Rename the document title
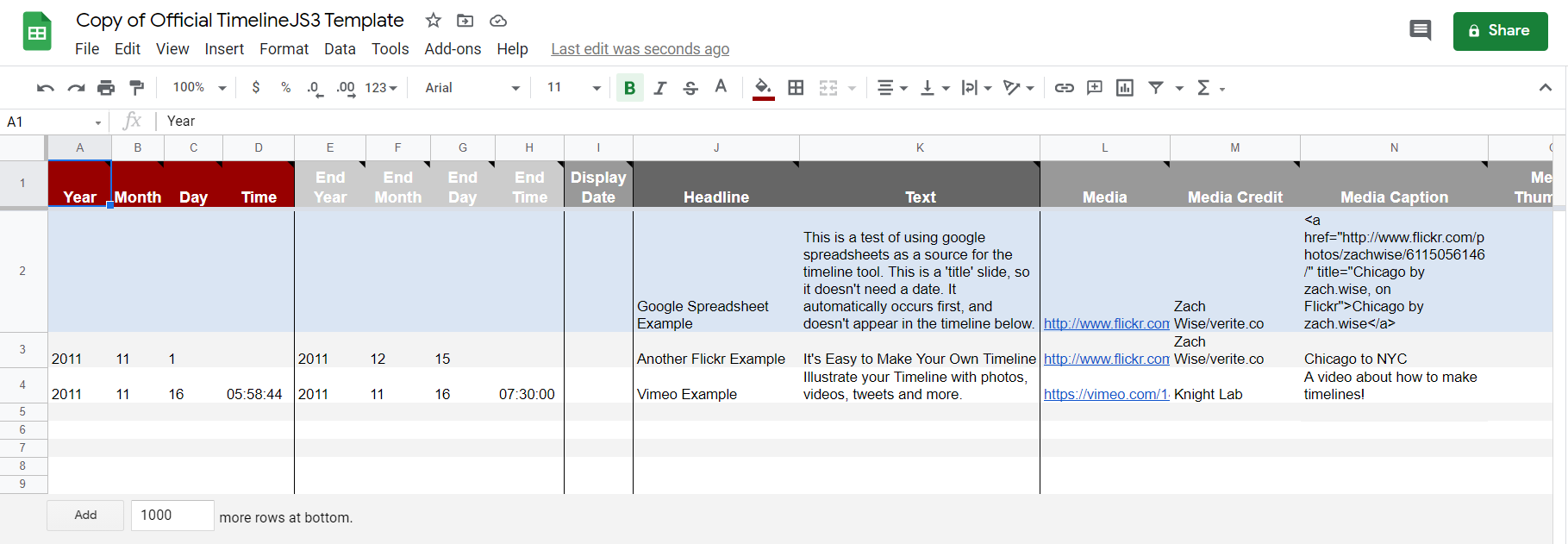 point(240,20)
